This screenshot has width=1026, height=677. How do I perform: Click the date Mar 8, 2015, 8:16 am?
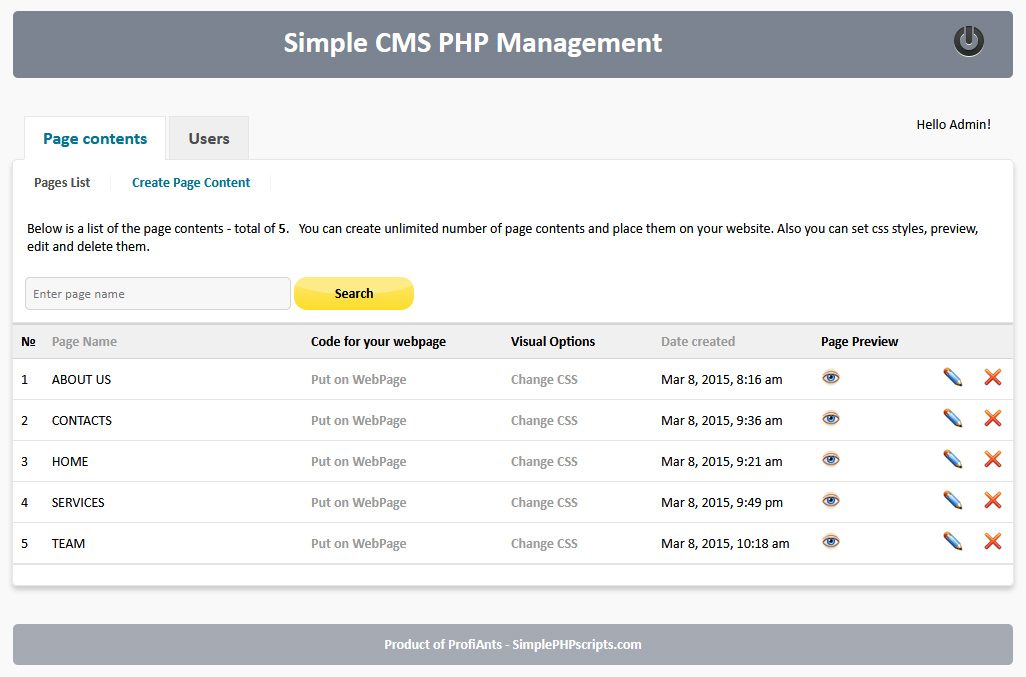click(x=722, y=379)
